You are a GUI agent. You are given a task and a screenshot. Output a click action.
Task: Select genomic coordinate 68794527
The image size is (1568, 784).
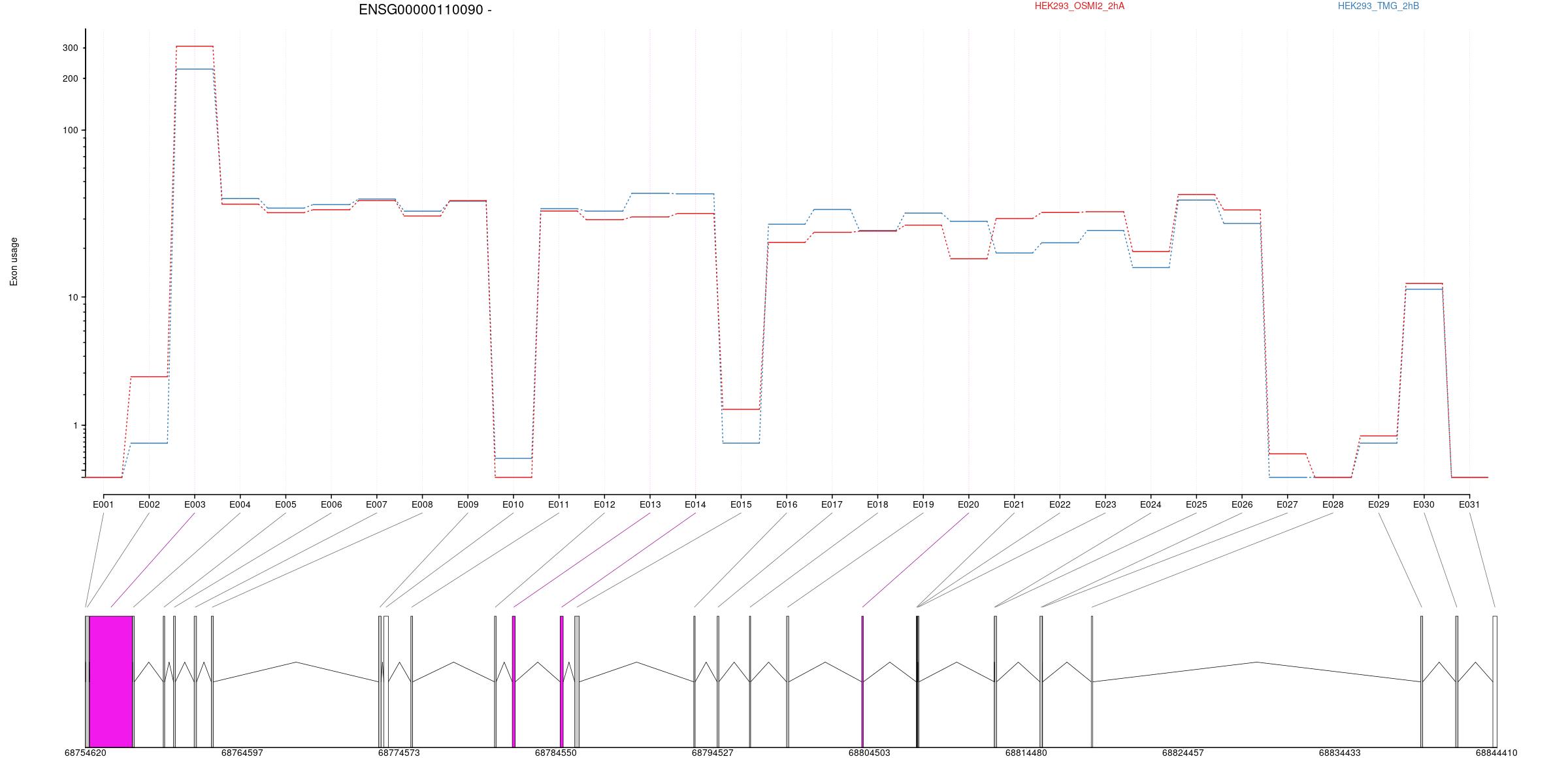tap(712, 753)
